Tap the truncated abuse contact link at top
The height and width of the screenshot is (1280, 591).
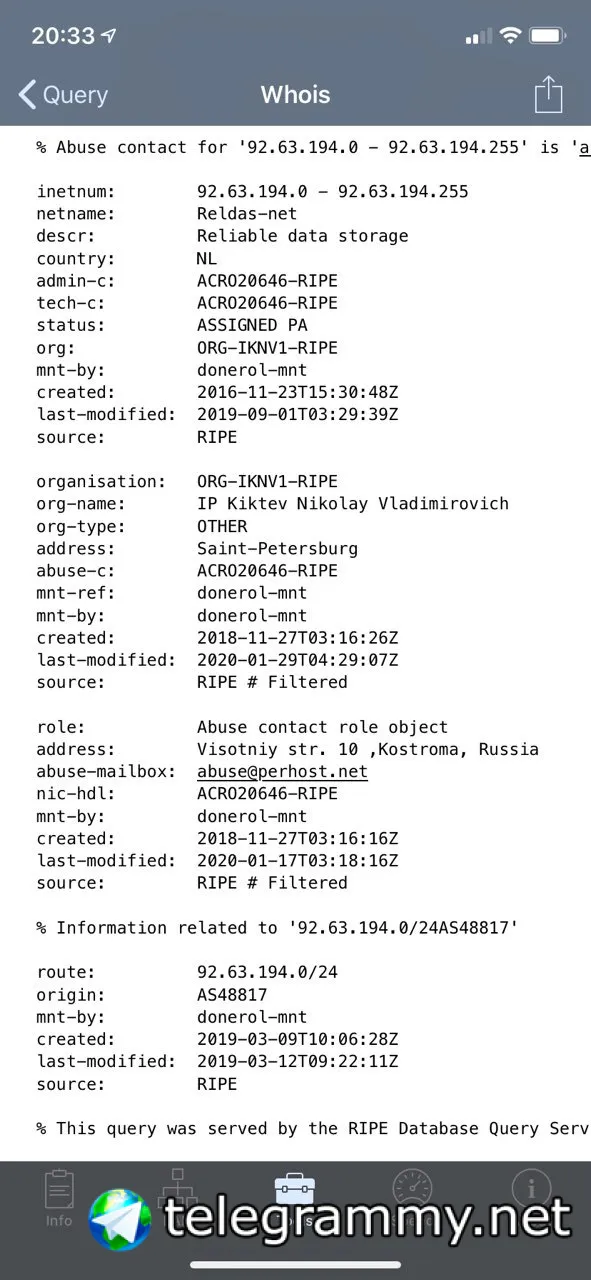(583, 147)
